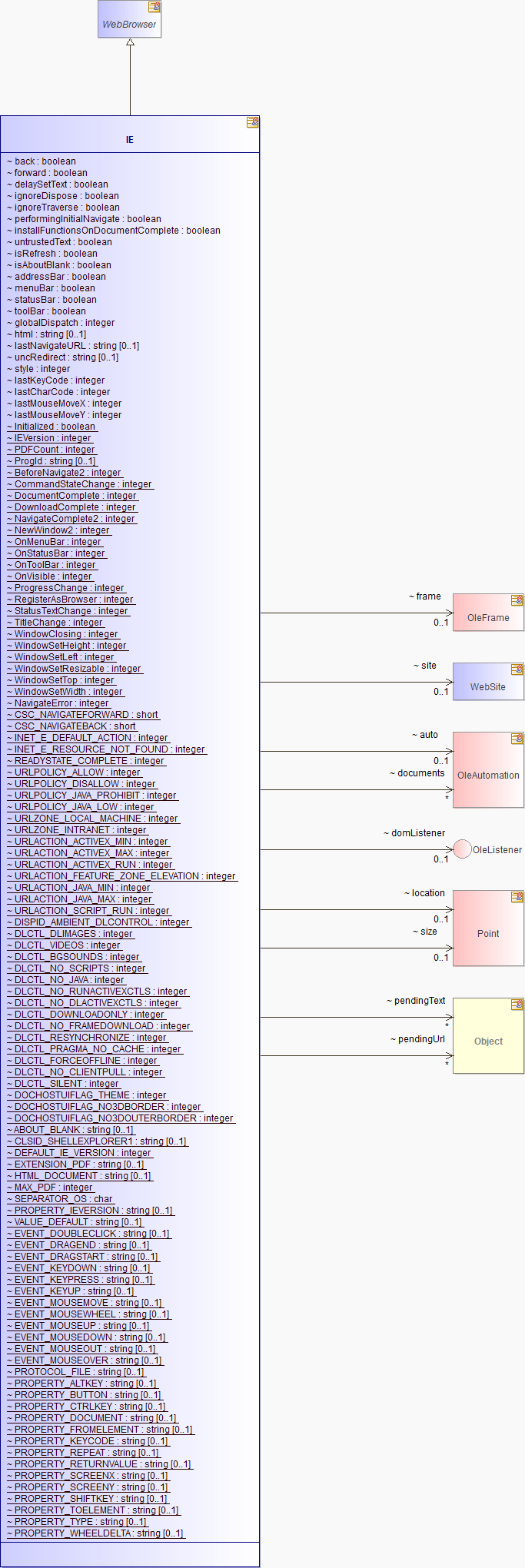Click the generalization arrowhead below WebBrowser
Image resolution: width=525 pixels, height=1568 pixels.
(x=130, y=42)
